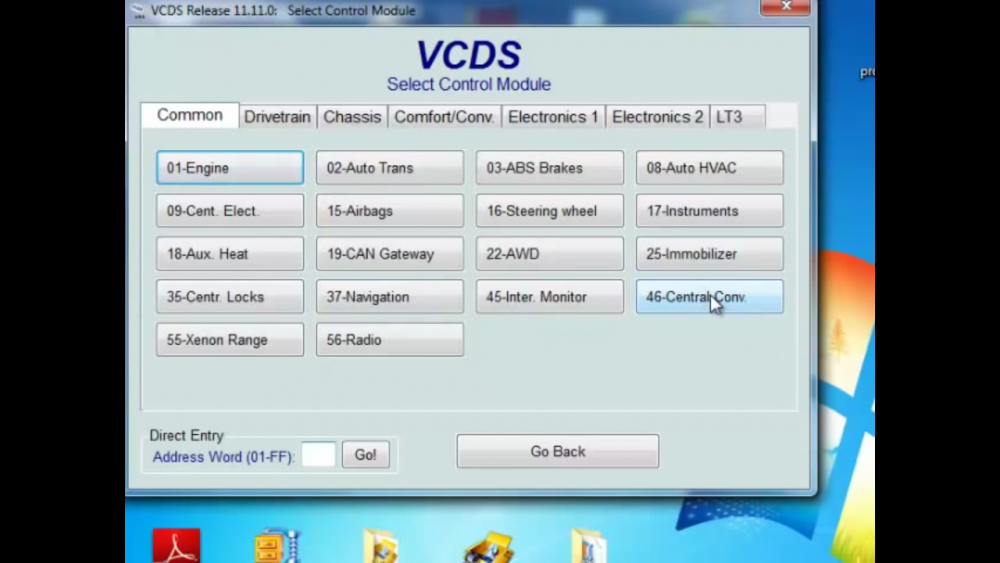Switch to Comfort/Conv. tab

[x=445, y=117]
